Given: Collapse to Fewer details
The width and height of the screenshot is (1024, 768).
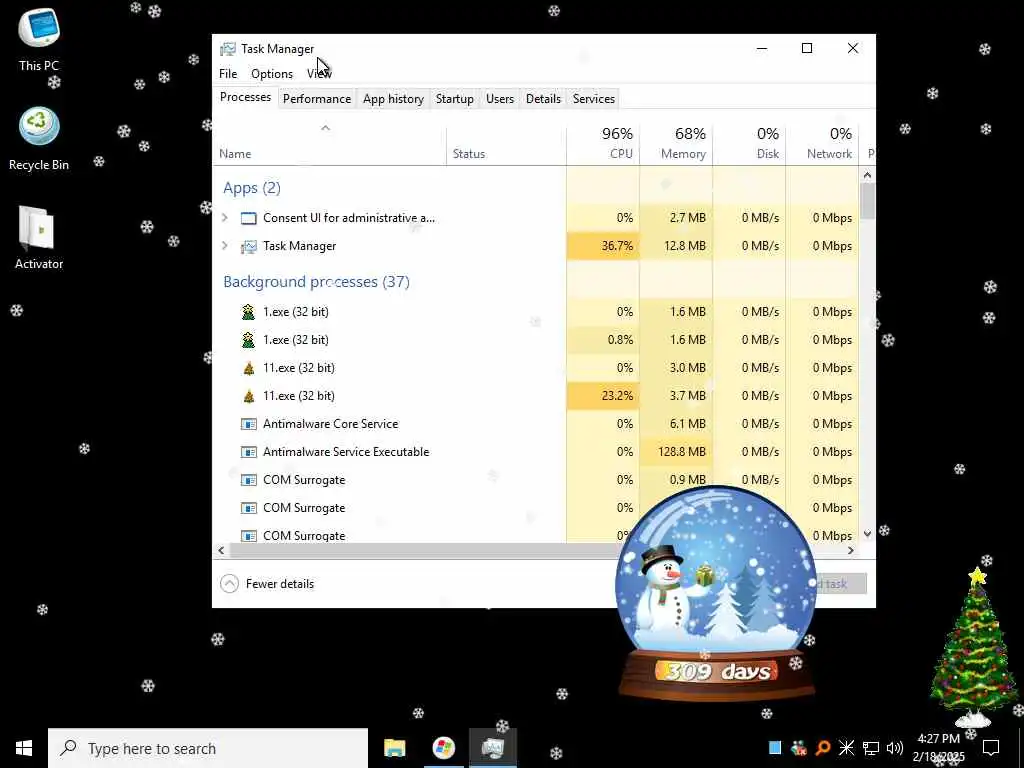Looking at the screenshot, I should [x=267, y=584].
